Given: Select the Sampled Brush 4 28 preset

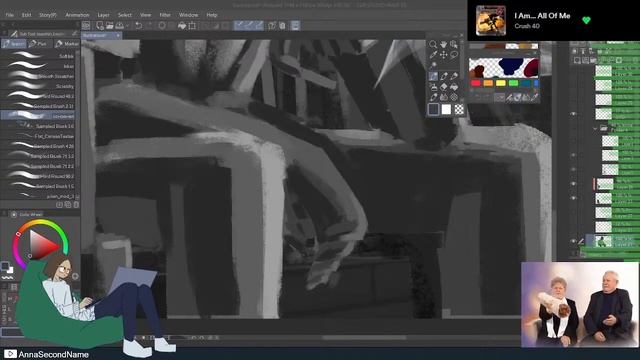Looking at the screenshot, I should 39,146.
